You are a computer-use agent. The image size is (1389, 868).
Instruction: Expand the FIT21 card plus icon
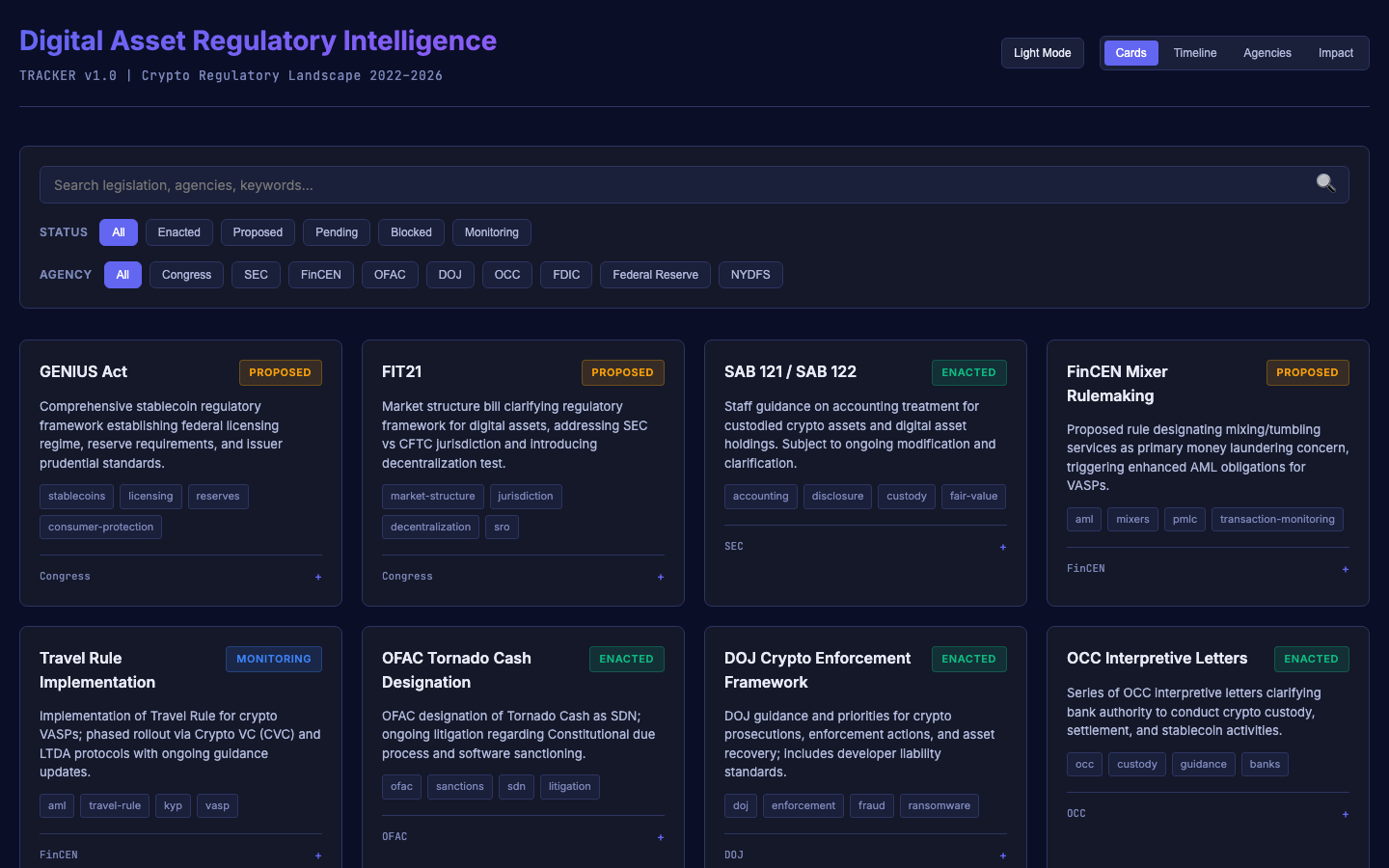tap(661, 577)
